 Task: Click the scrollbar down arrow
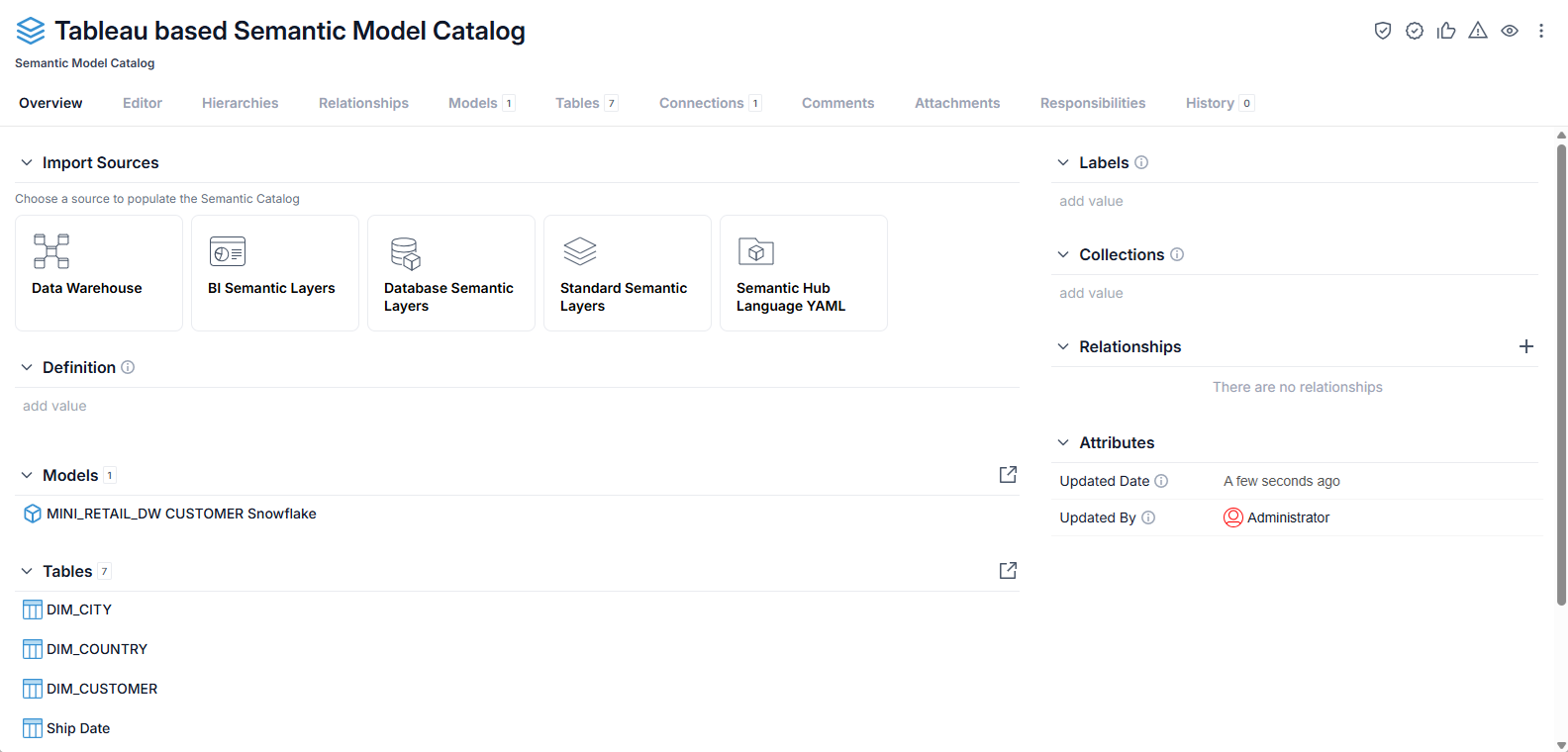pyautogui.click(x=1561, y=745)
